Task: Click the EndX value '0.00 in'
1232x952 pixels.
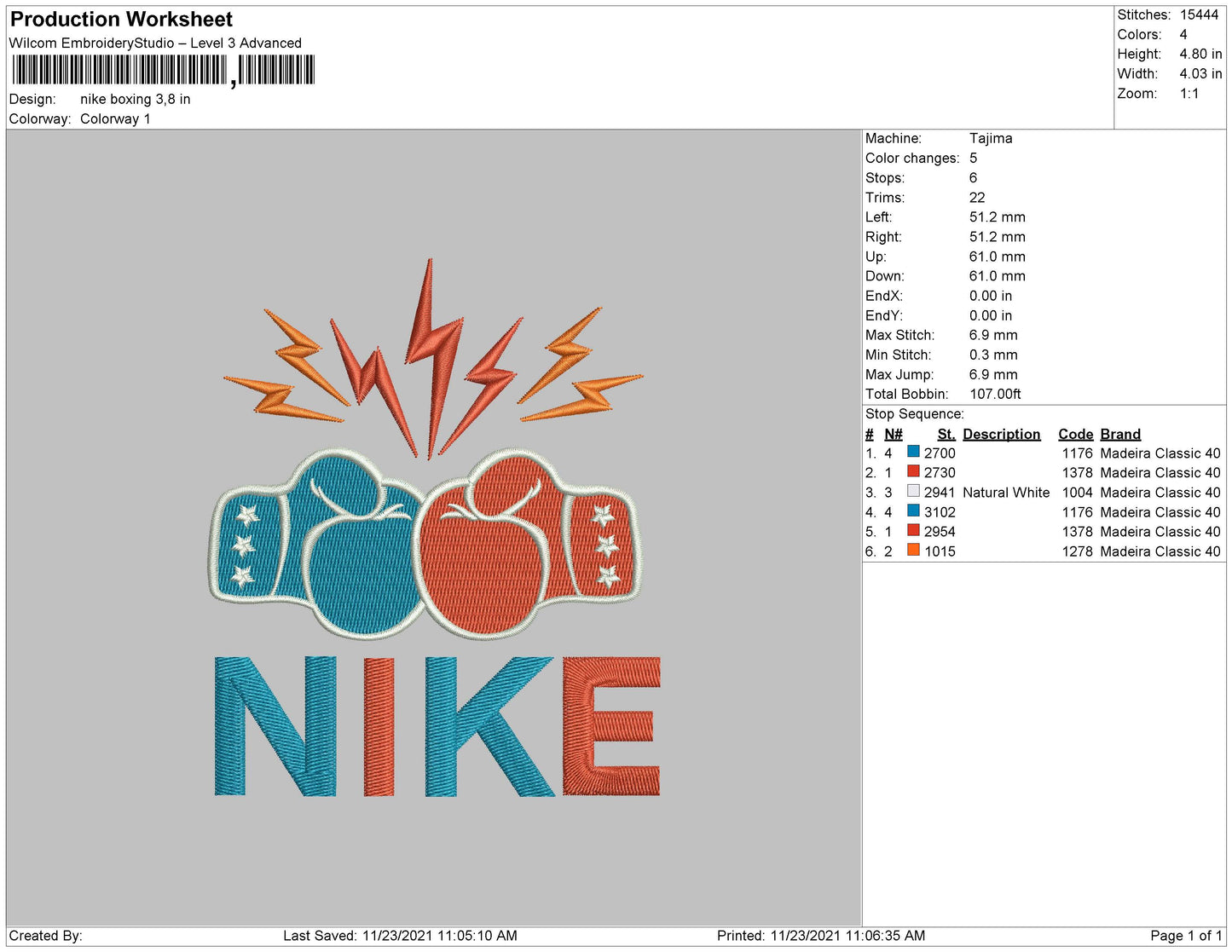Action: (991, 295)
